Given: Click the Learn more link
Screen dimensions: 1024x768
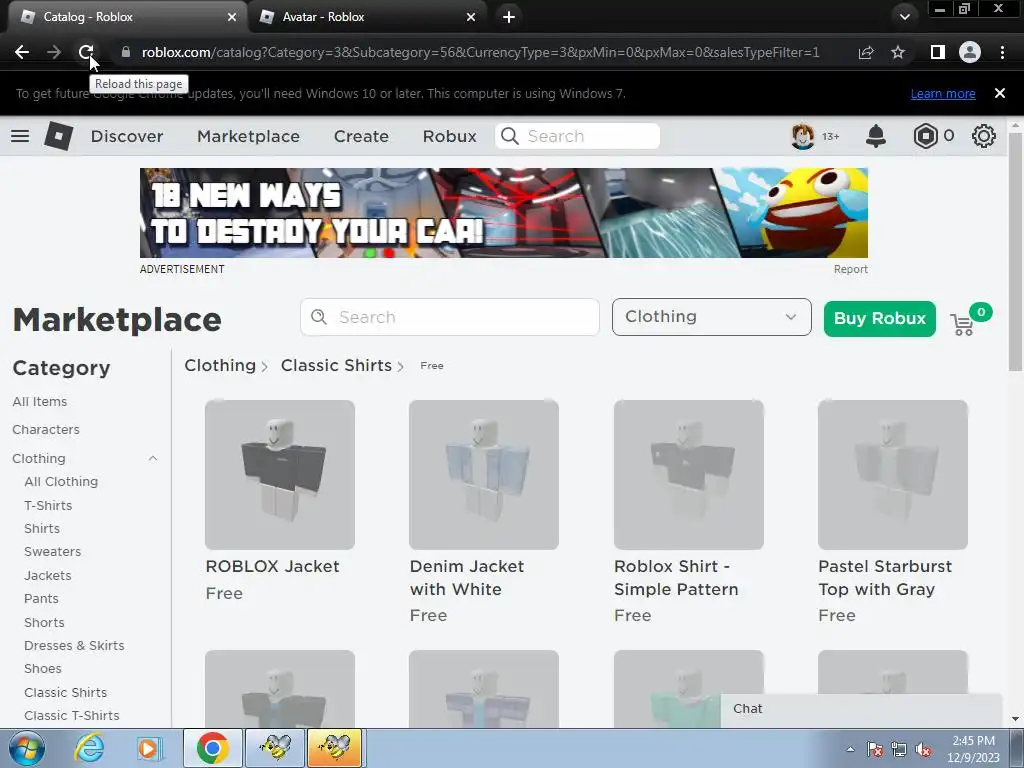Looking at the screenshot, I should tap(943, 94).
